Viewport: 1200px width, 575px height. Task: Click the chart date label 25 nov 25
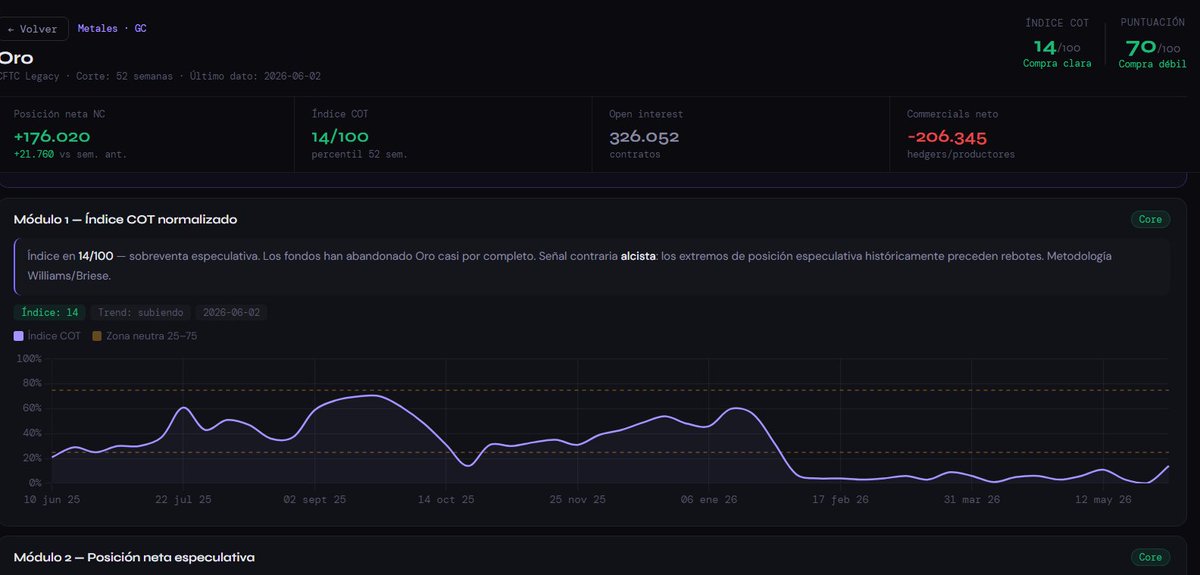pos(577,499)
